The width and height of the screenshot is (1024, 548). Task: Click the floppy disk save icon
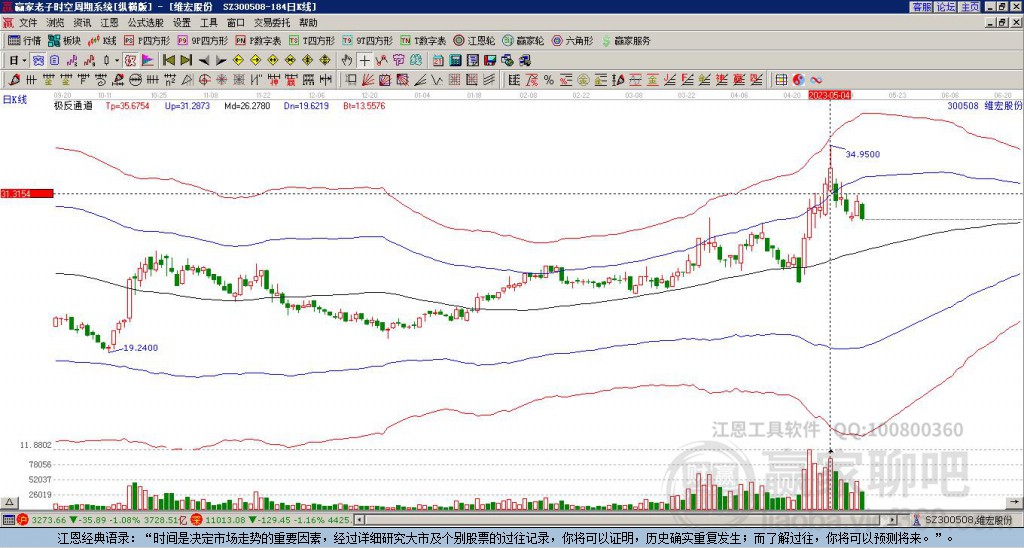pos(490,61)
